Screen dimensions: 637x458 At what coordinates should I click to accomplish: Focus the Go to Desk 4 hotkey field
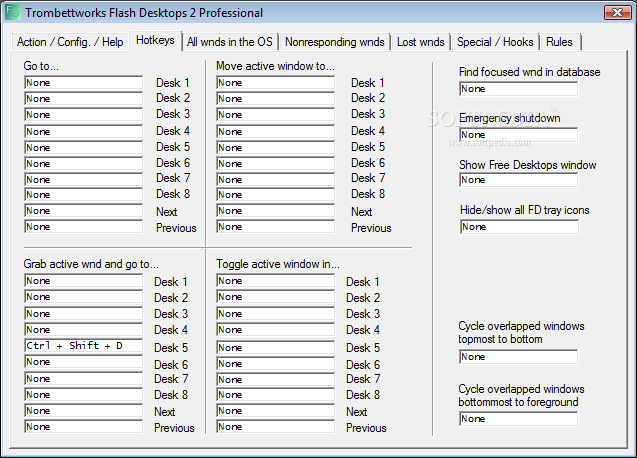84,132
